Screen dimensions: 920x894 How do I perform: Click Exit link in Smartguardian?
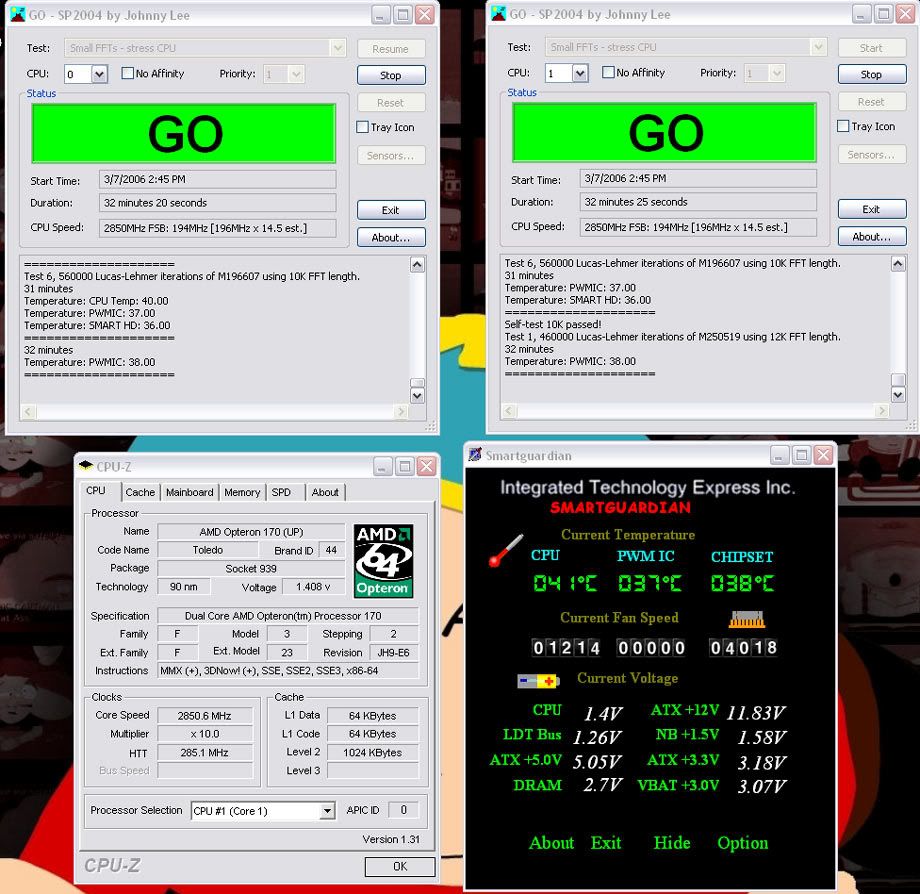click(x=606, y=843)
